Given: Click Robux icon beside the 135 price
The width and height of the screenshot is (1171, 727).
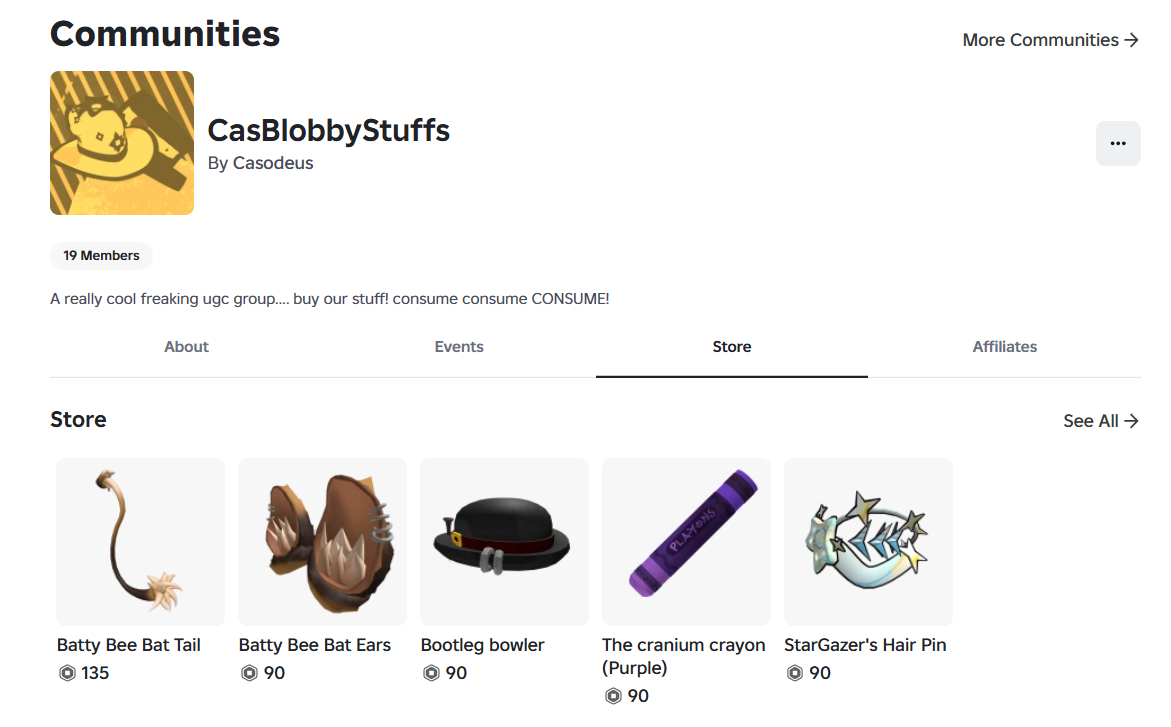Looking at the screenshot, I should 68,673.
